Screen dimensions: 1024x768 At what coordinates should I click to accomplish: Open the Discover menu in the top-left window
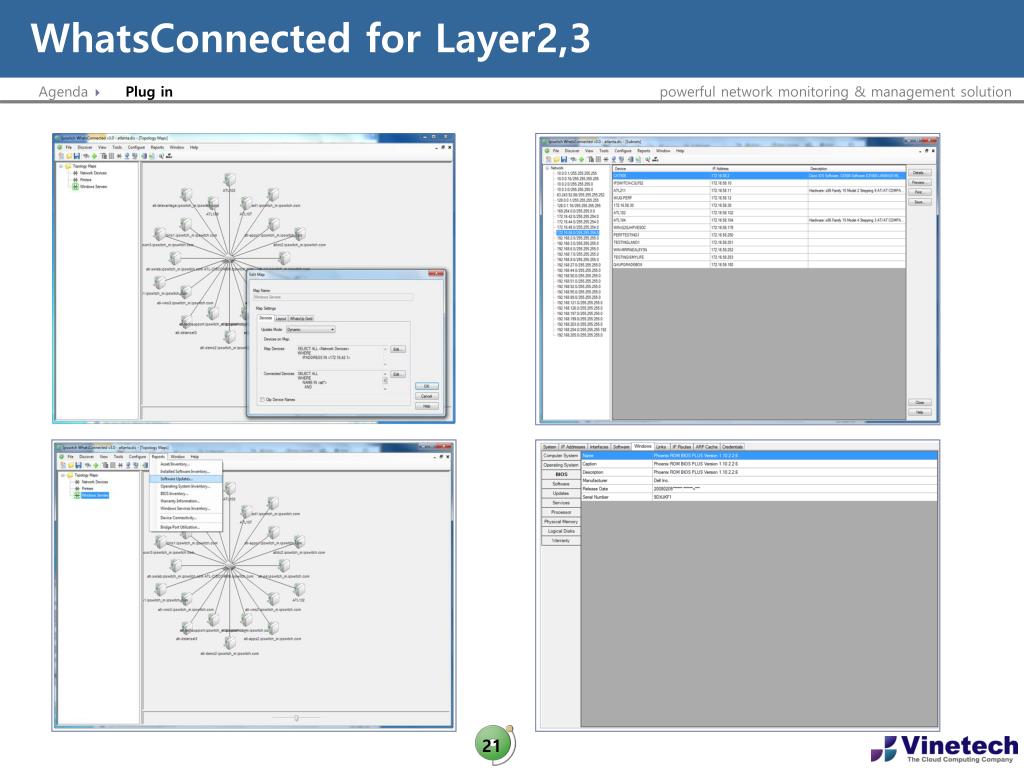pos(85,148)
